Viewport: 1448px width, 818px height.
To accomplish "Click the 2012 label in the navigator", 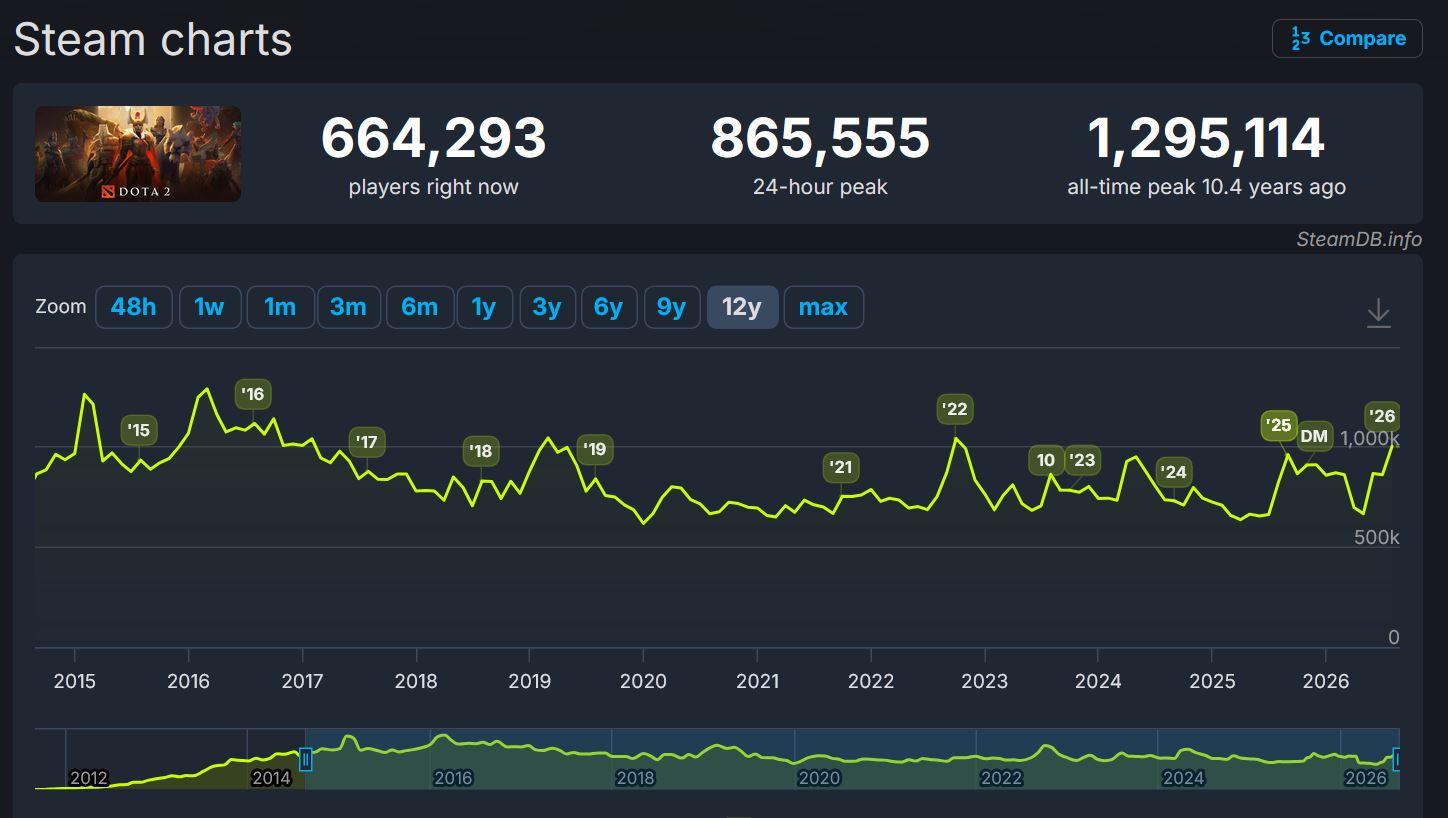I will (88, 778).
